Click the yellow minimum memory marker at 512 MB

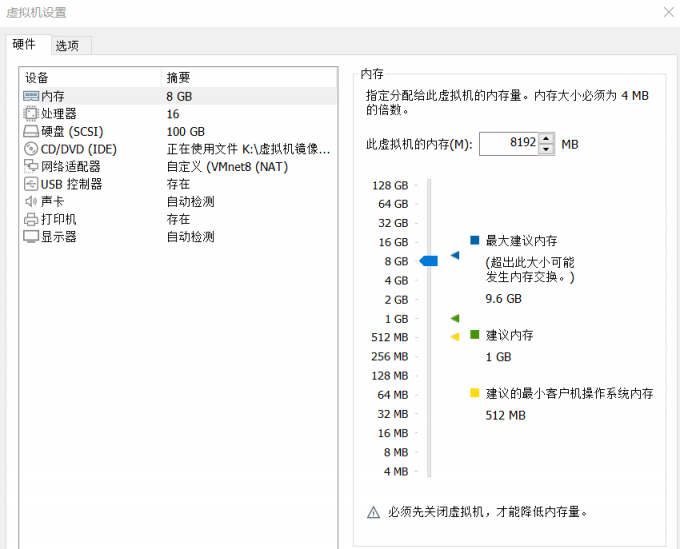[455, 337]
